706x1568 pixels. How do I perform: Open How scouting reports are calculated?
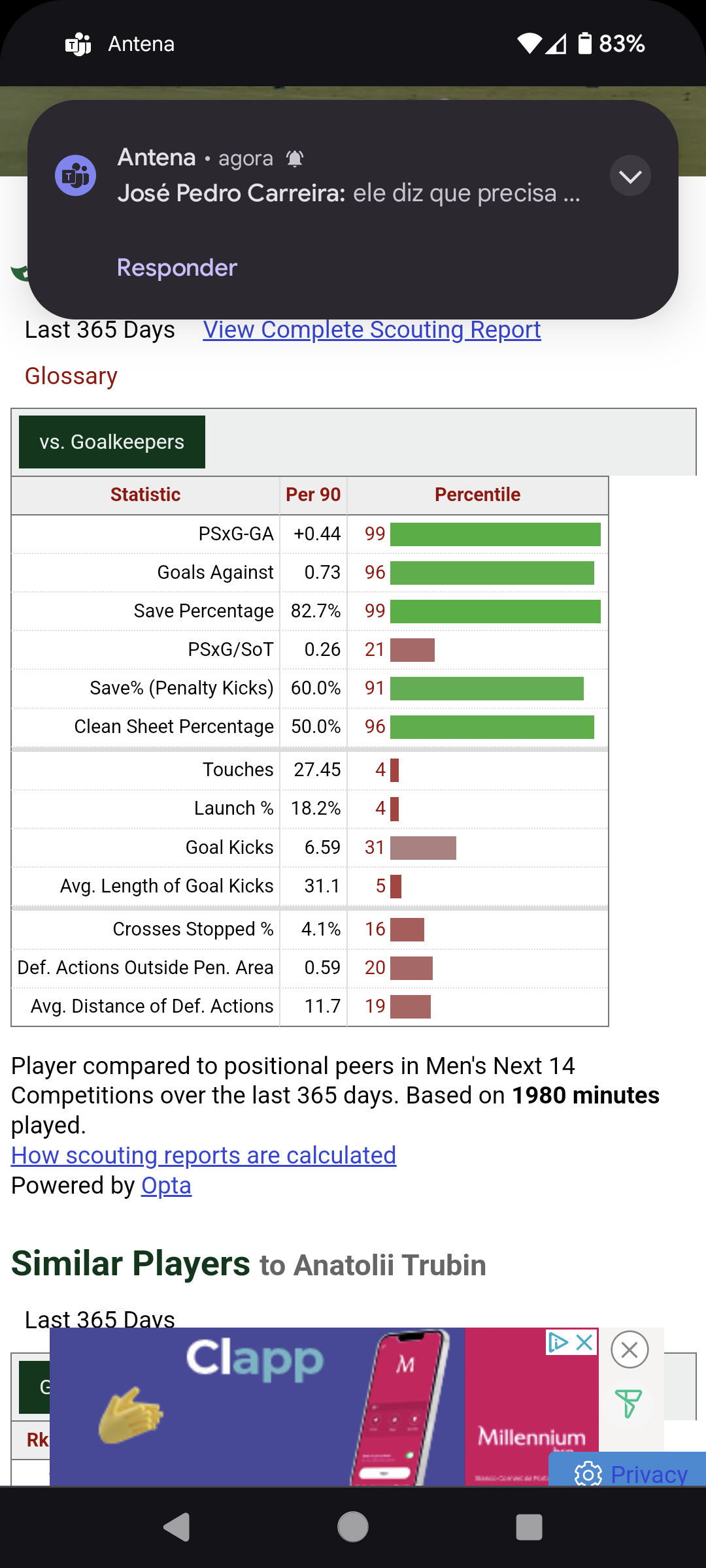[x=203, y=1156]
